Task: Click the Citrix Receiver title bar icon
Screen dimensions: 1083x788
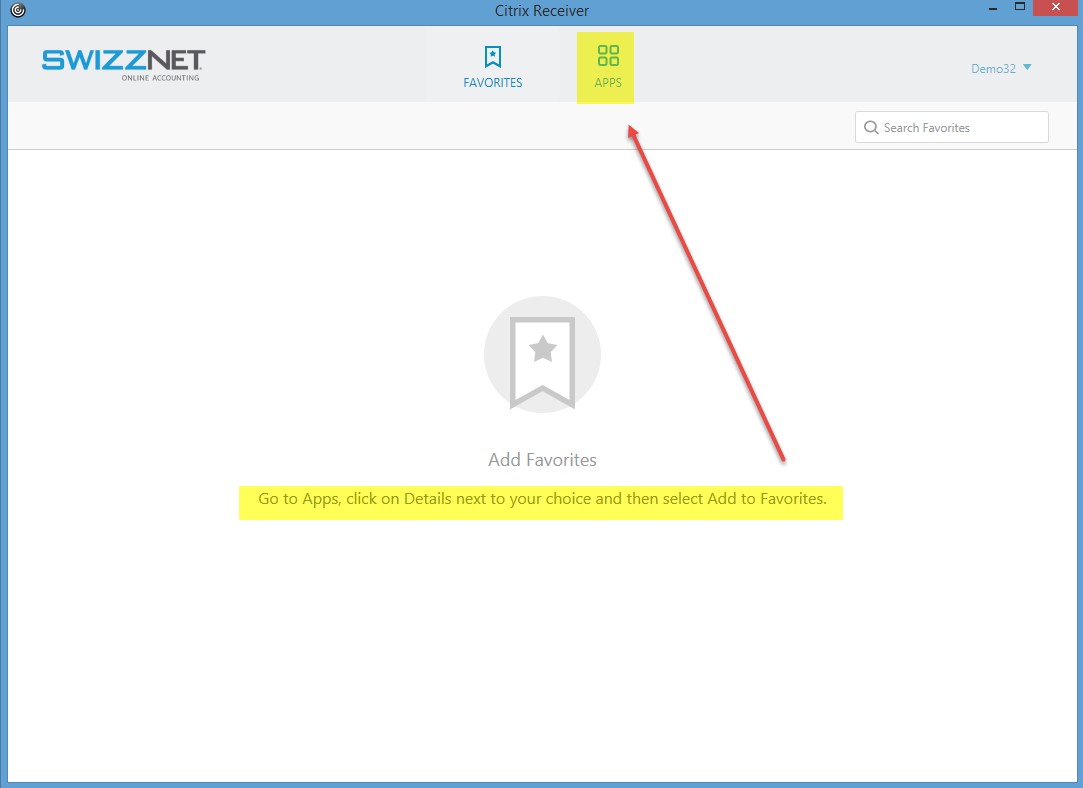Action: [18, 10]
